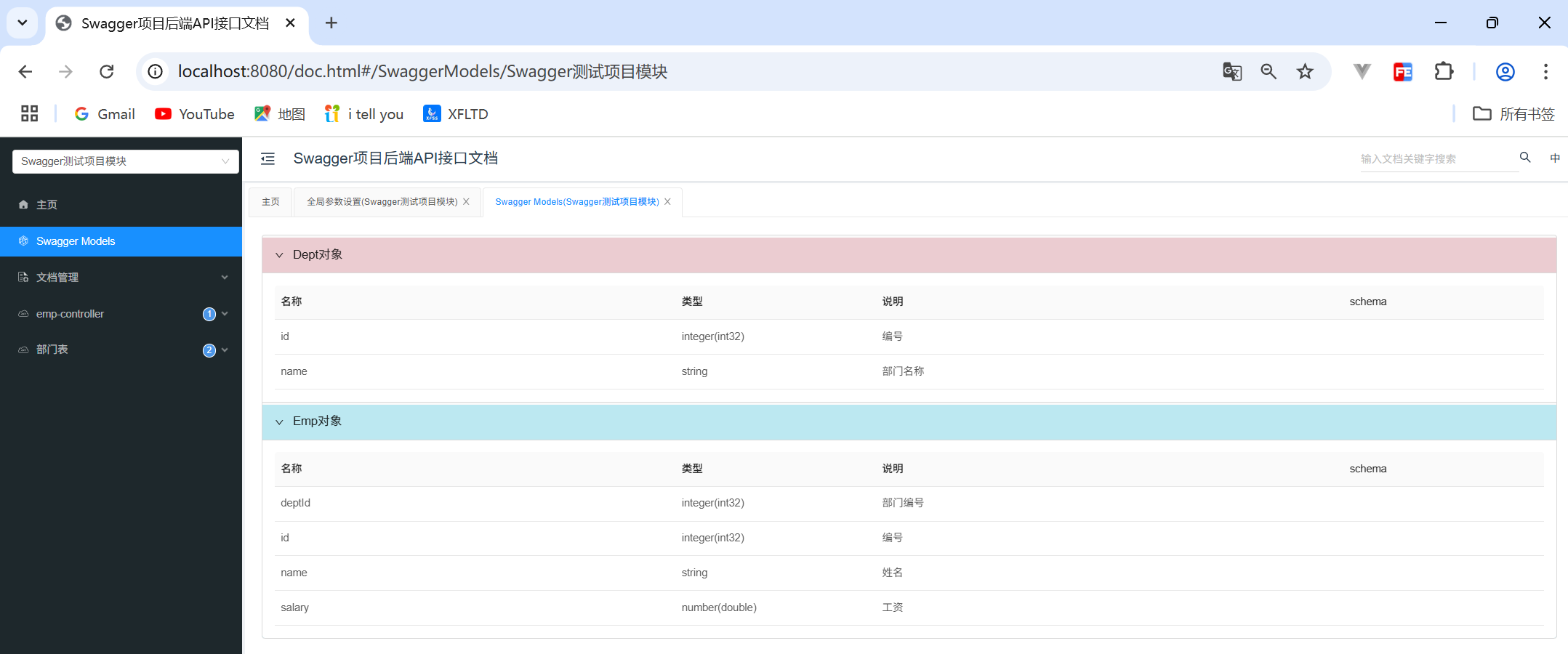Close the Swagger browser tab

[x=290, y=23]
